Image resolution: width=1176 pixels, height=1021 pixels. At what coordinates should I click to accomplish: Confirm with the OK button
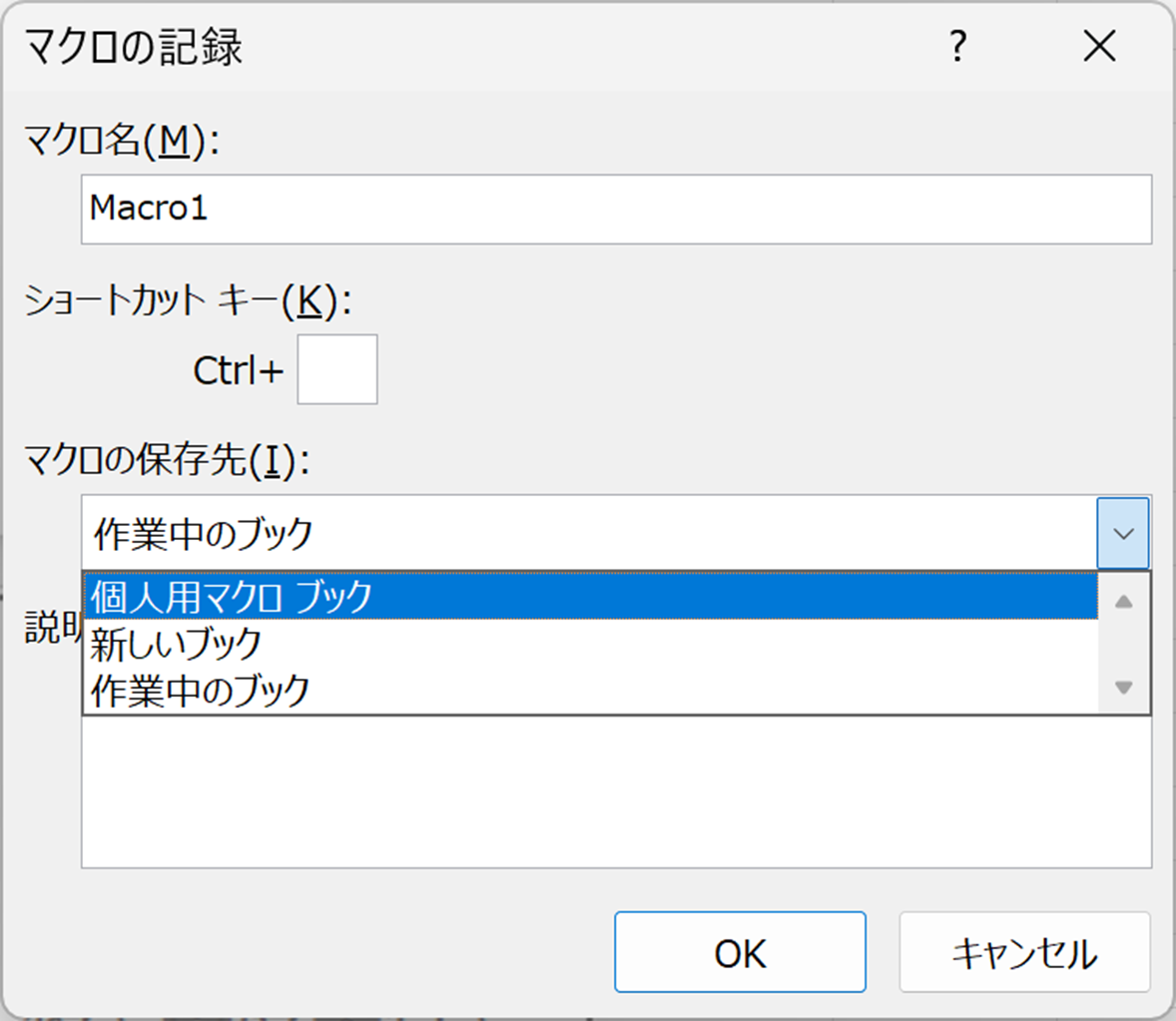[741, 952]
